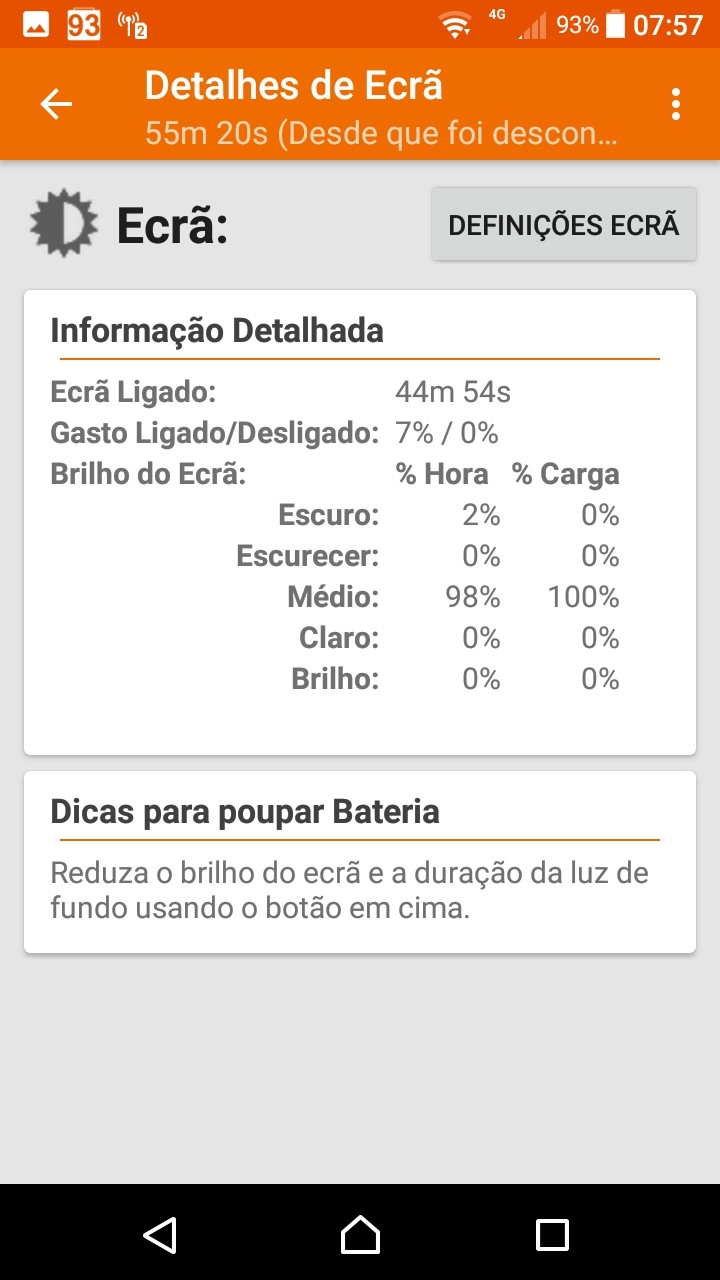Image resolution: width=720 pixels, height=1280 pixels.
Task: Tap the battery saving tip text
Action: coord(350,891)
